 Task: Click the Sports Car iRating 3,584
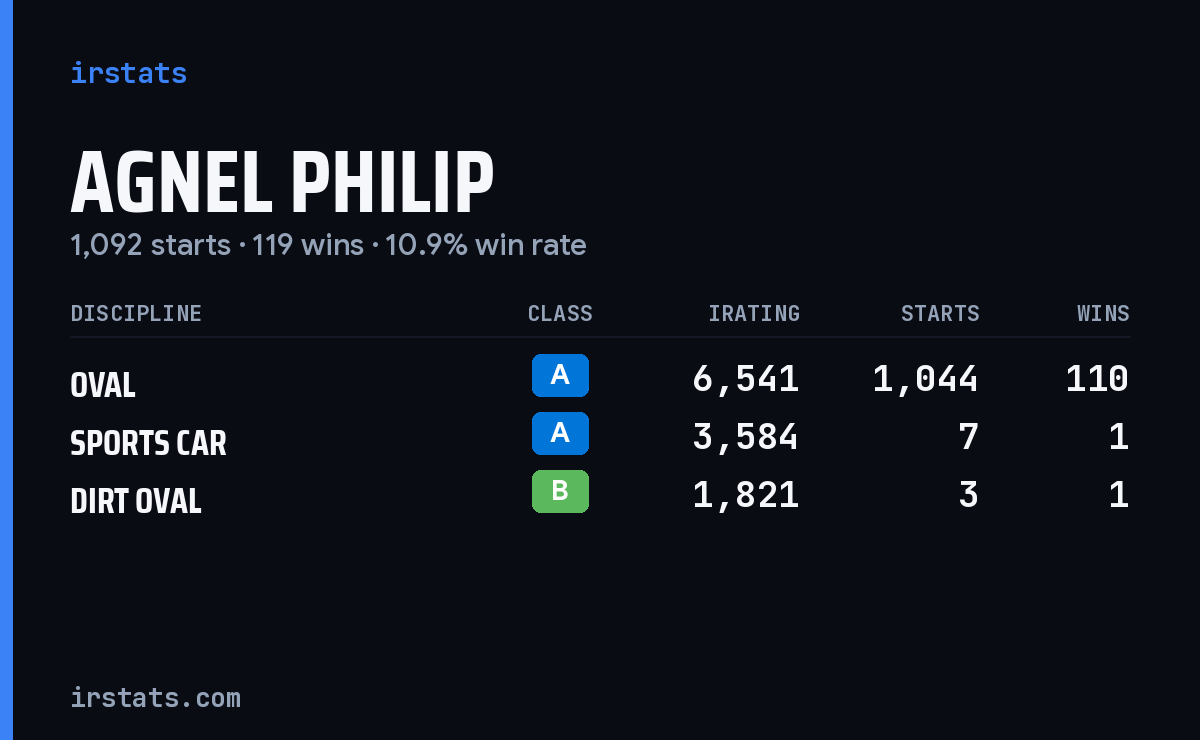coord(746,437)
